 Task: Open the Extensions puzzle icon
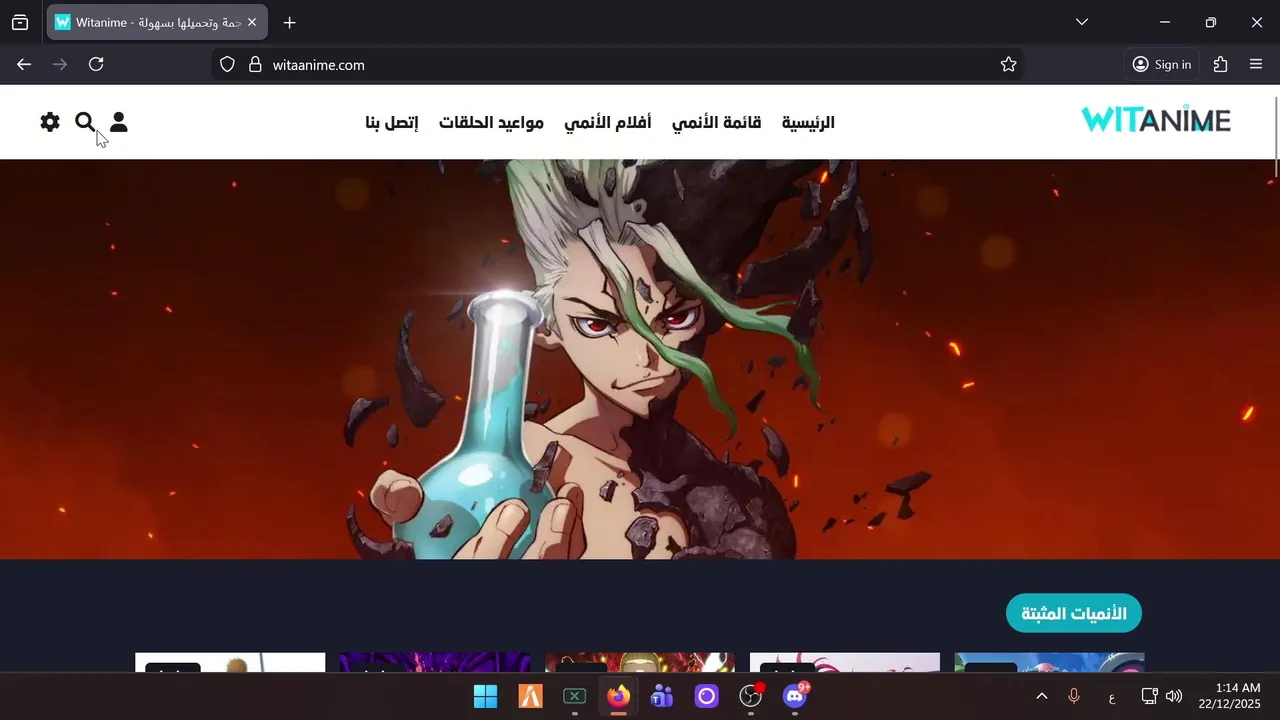tap(1220, 64)
